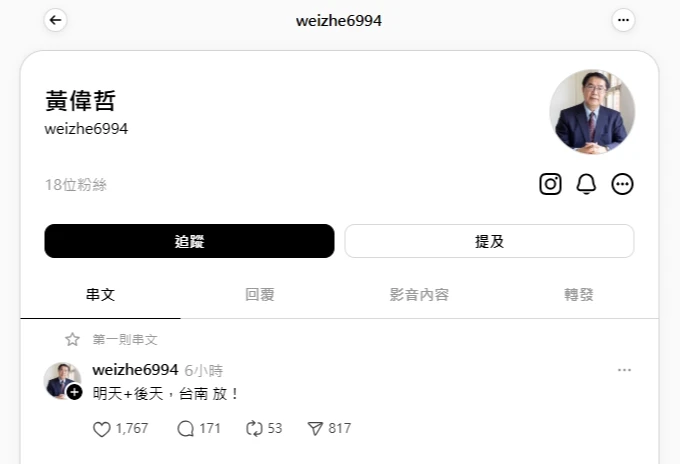Click the weizhe6994 username on the post
The height and width of the screenshot is (464, 681).
click(x=135, y=370)
